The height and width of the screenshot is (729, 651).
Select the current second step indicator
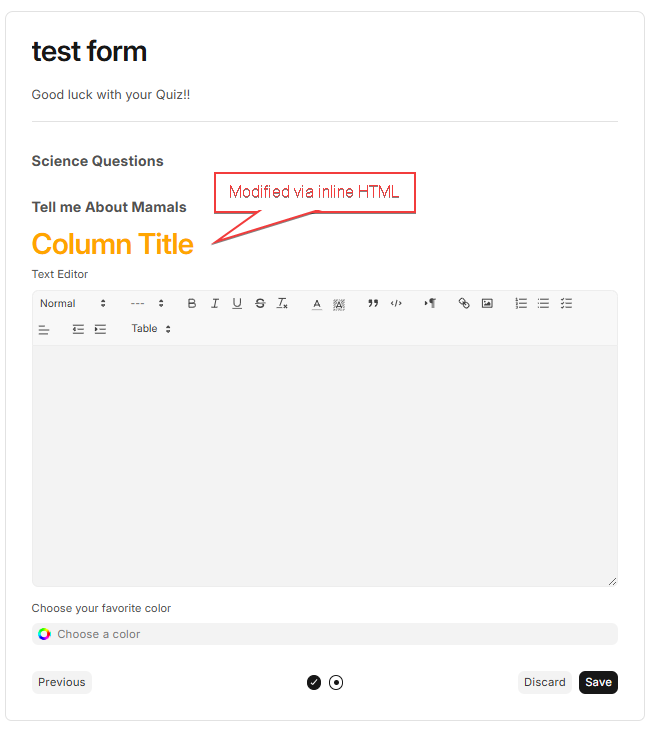click(x=336, y=683)
